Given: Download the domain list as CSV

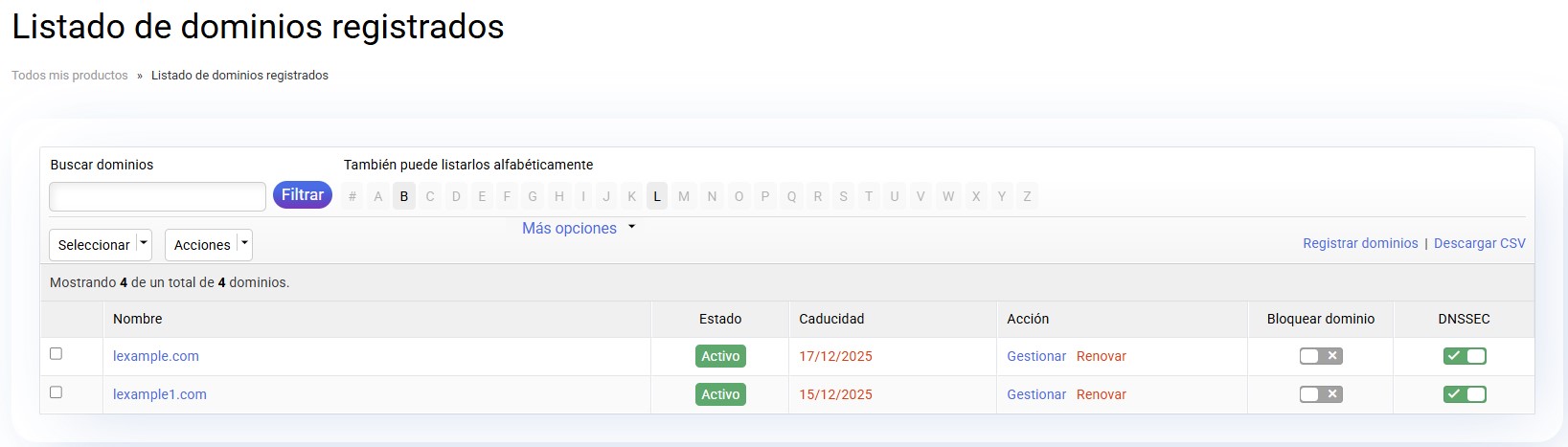Looking at the screenshot, I should pyautogui.click(x=1479, y=243).
